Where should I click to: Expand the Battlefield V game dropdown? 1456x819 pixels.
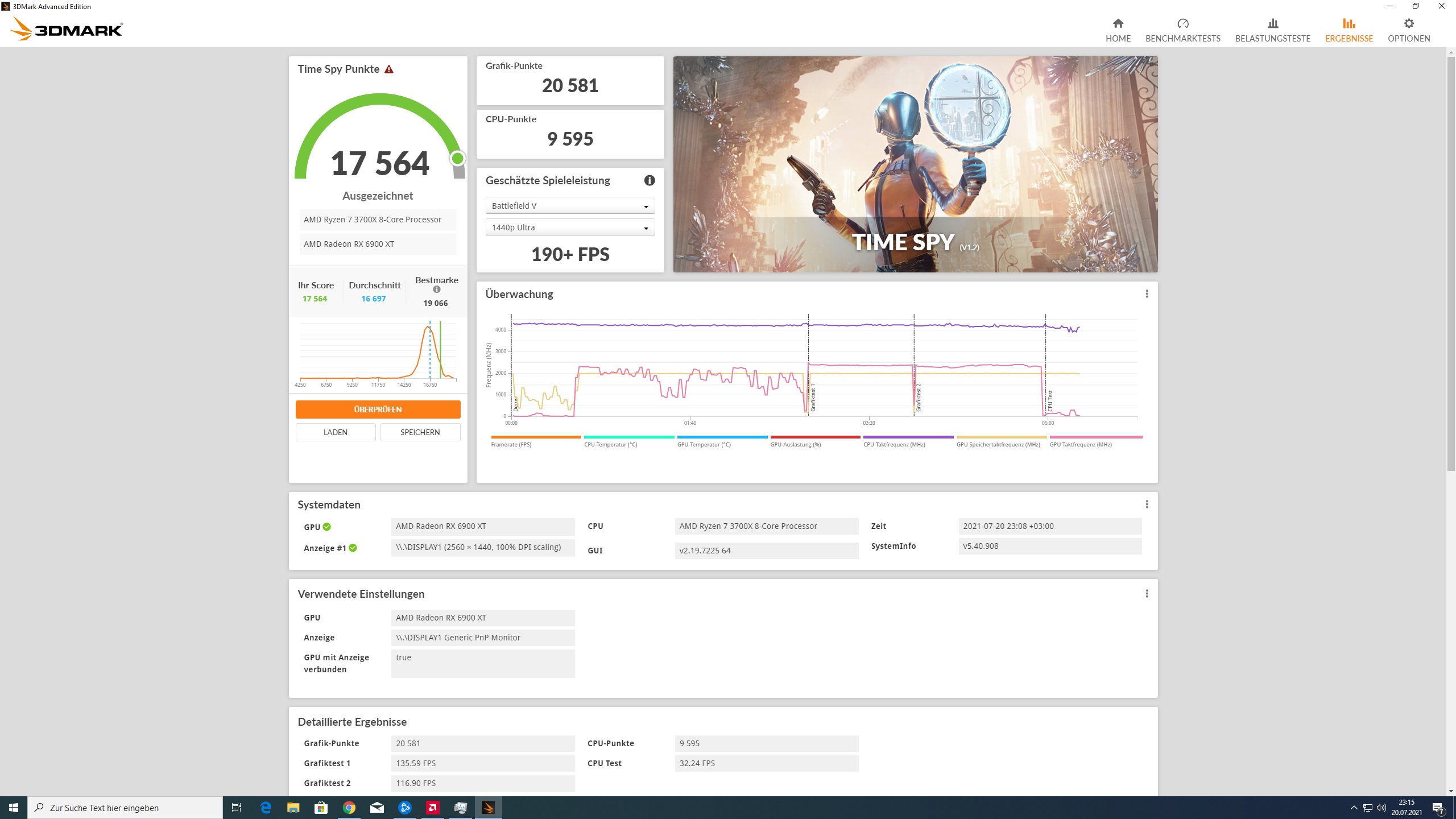click(570, 206)
